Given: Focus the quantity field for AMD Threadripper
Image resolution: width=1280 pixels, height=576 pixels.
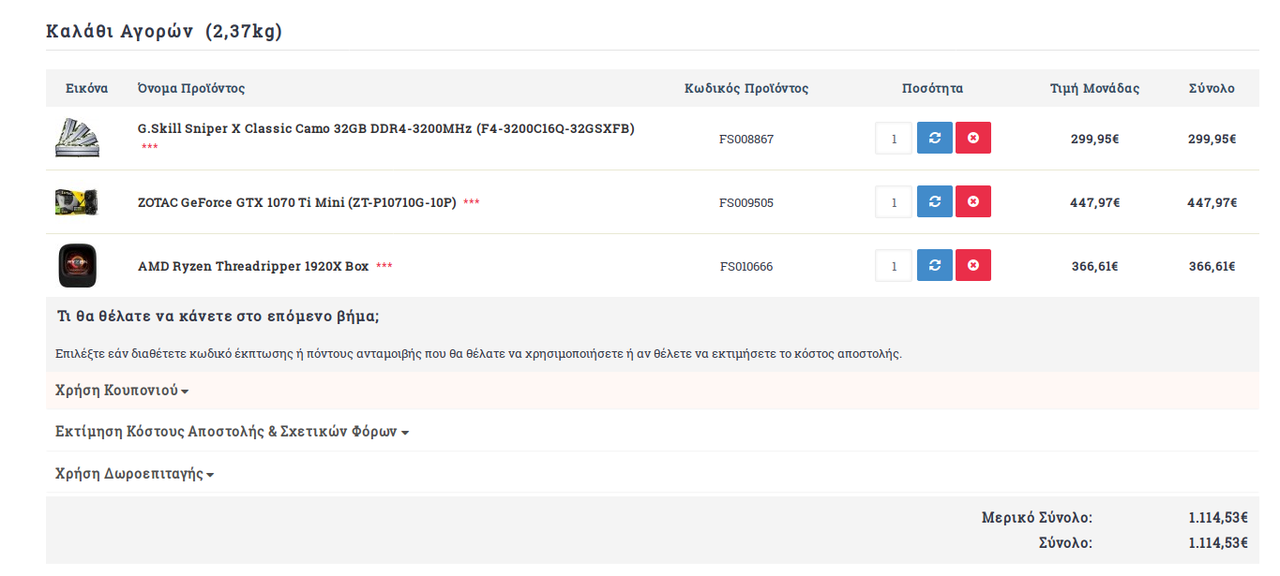Looking at the screenshot, I should [894, 266].
